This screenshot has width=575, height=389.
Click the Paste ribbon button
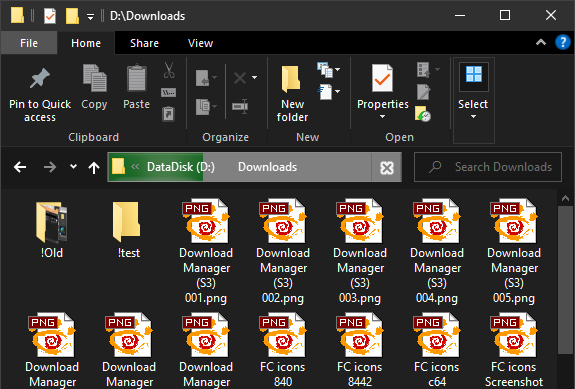point(136,87)
